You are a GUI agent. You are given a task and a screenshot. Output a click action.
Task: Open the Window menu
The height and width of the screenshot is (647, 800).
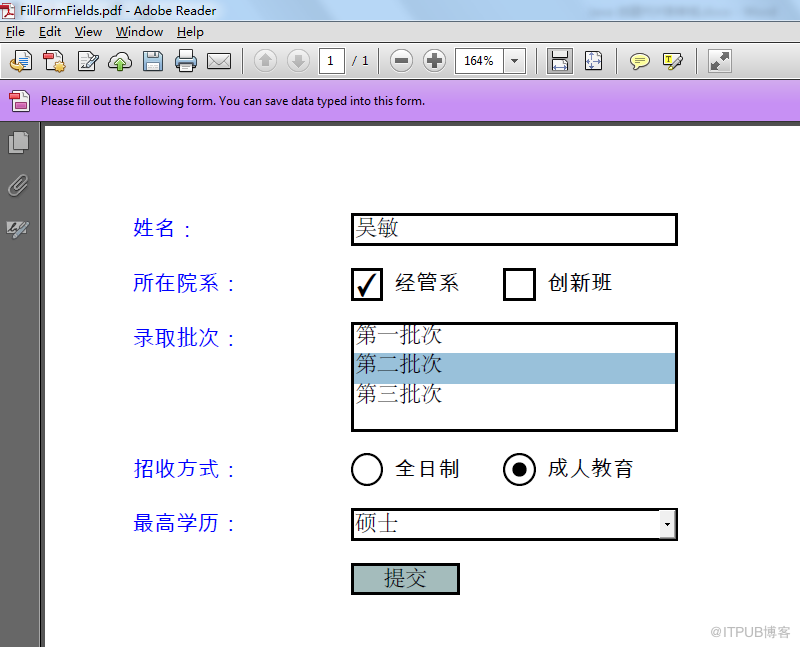pyautogui.click(x=139, y=32)
